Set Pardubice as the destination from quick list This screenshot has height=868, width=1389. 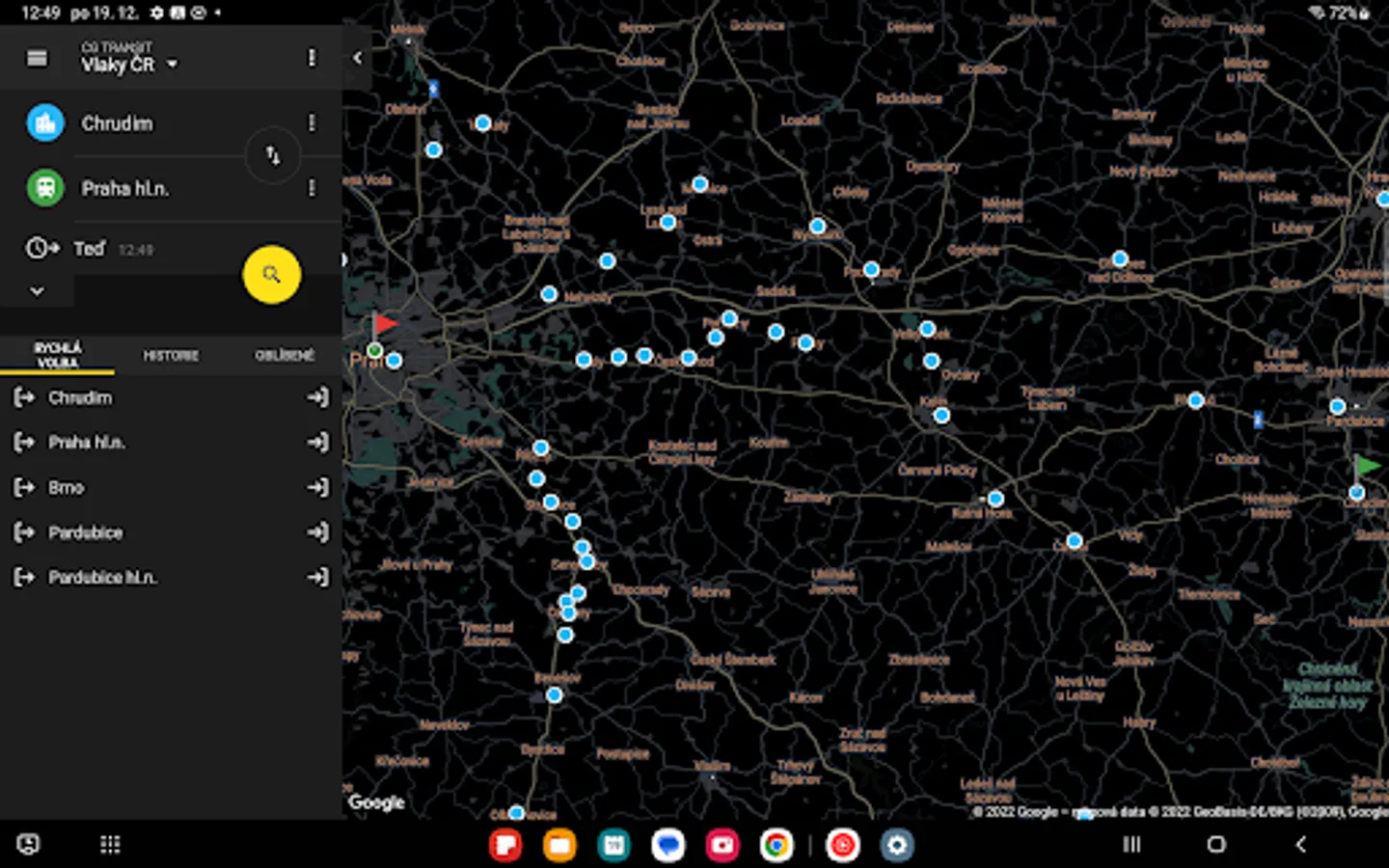pyautogui.click(x=317, y=531)
